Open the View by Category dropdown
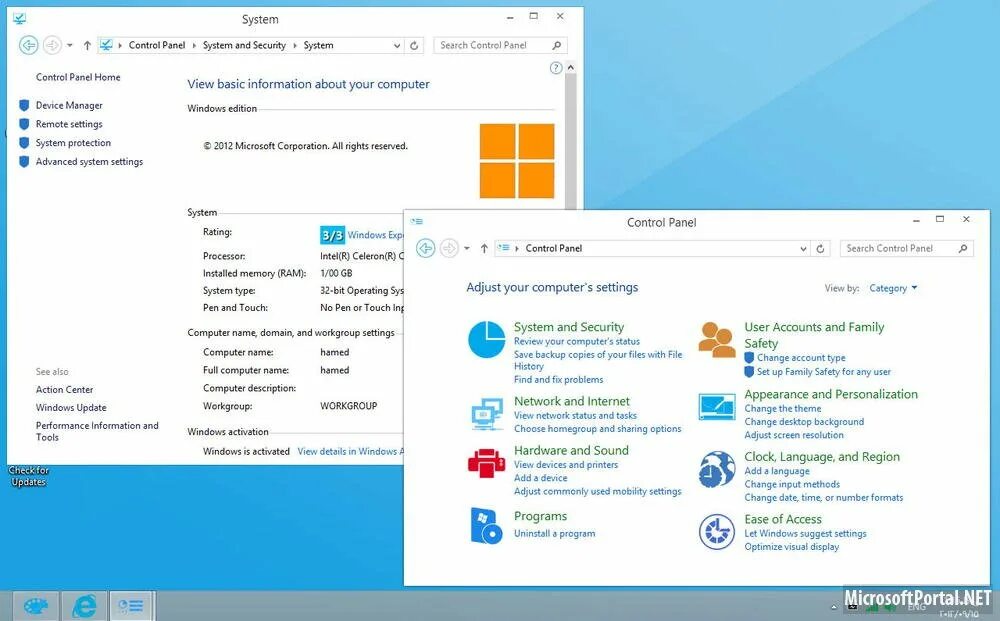The height and width of the screenshot is (621, 1000). pos(893,288)
